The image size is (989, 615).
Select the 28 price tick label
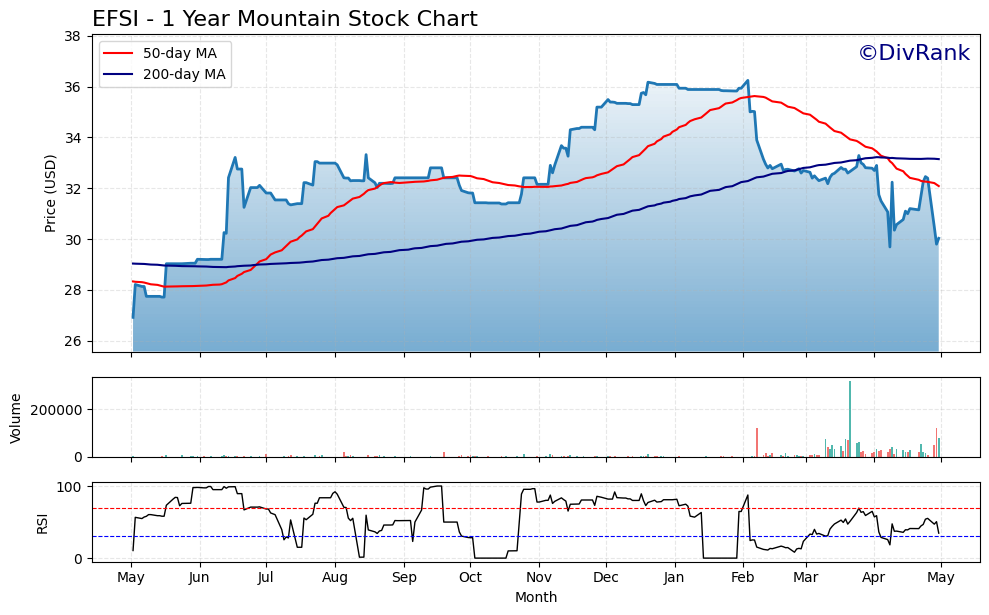click(73, 291)
